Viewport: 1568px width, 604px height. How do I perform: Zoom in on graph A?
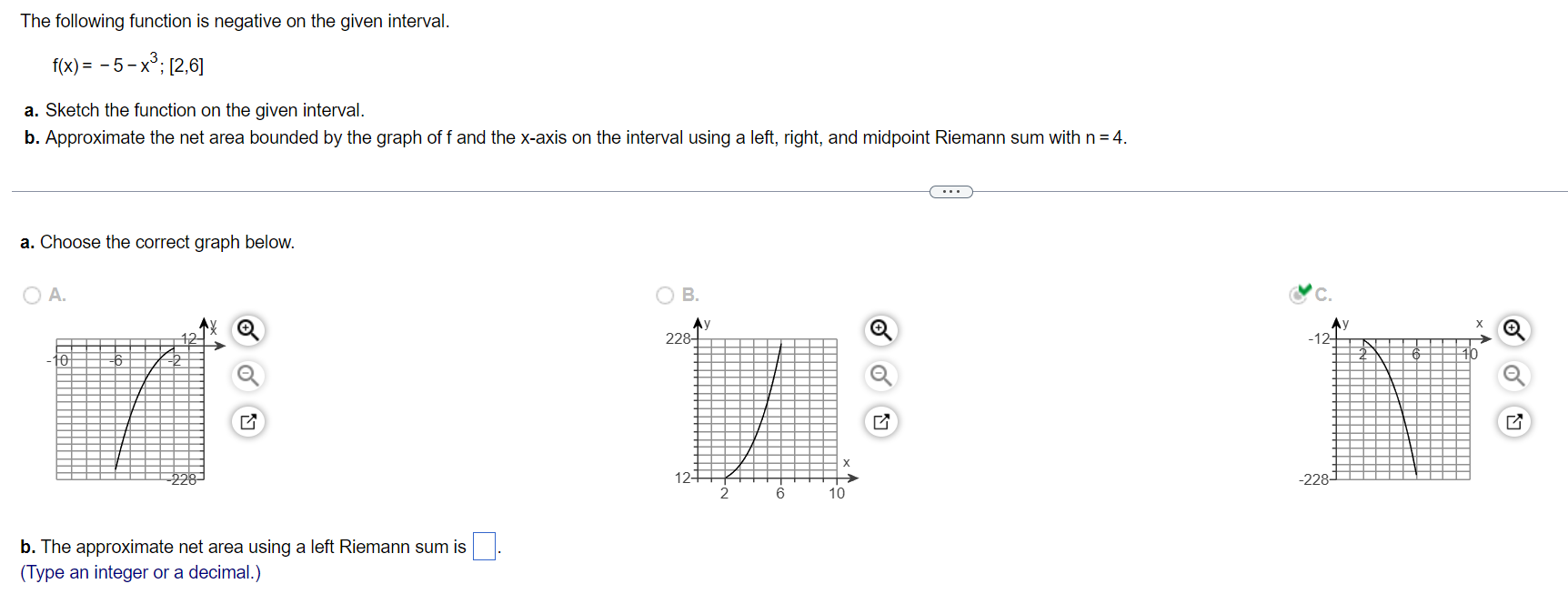pos(247,330)
